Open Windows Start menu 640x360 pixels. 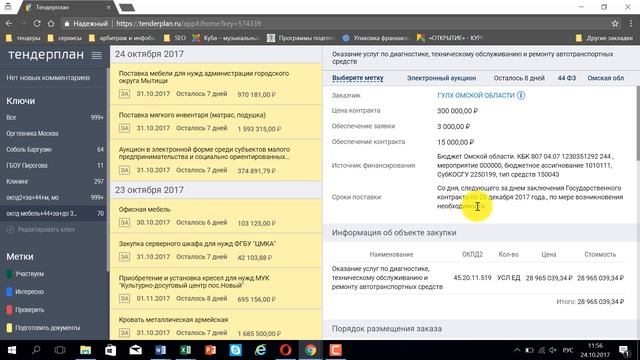coord(12,350)
